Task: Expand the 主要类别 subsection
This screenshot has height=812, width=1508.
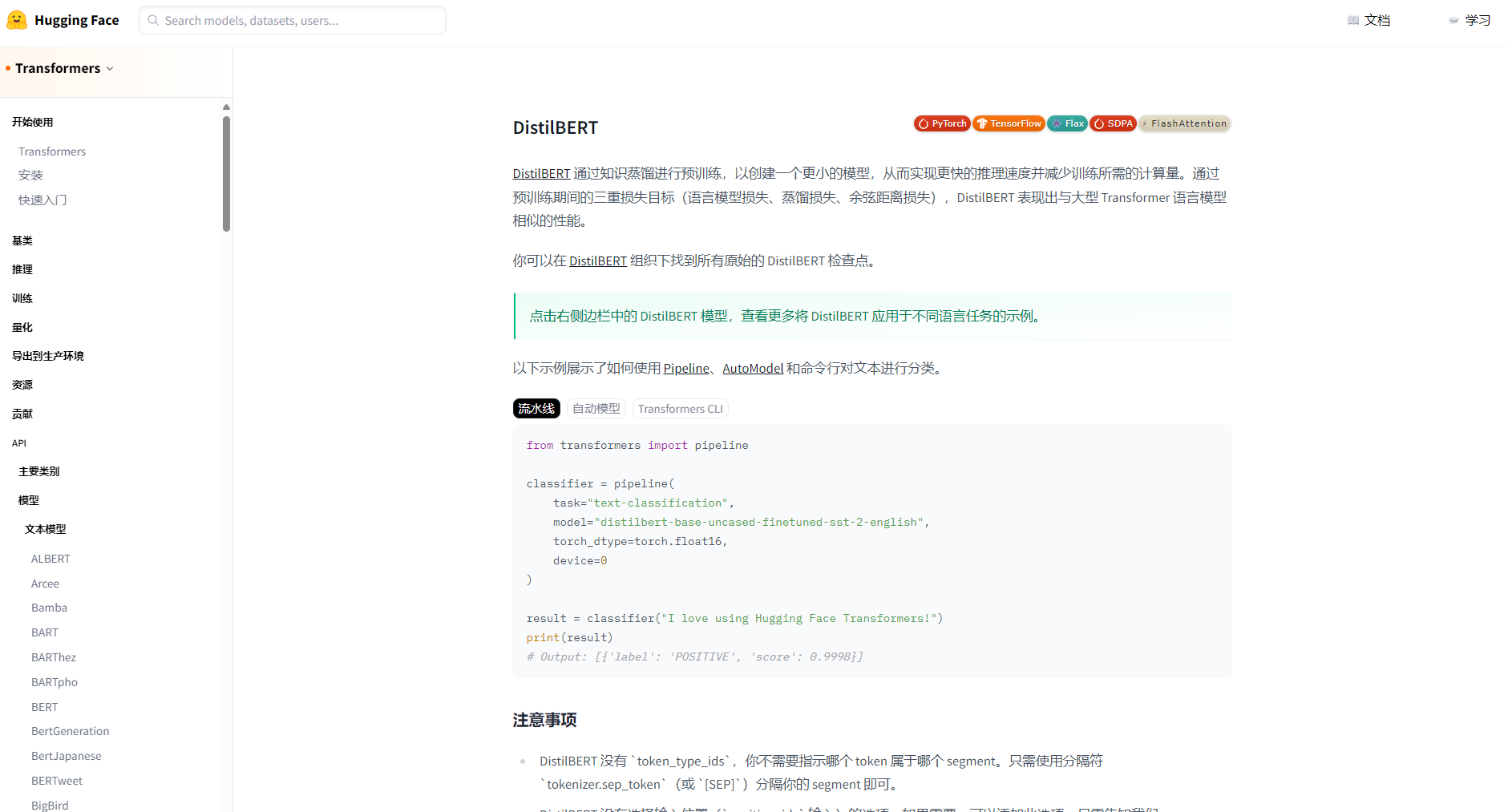Action: click(x=39, y=471)
